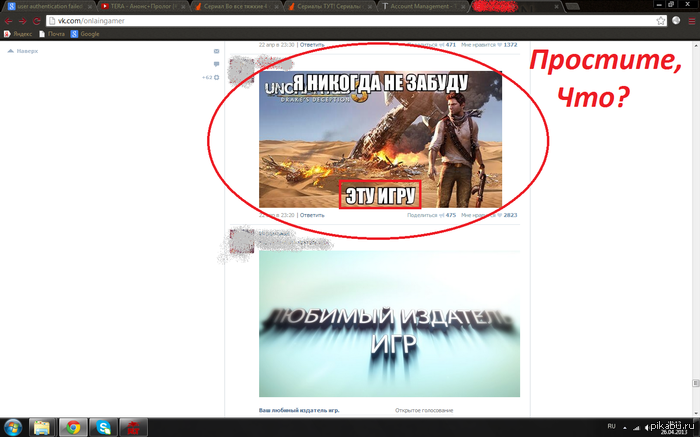Open the Chrome menu icon
The width and height of the screenshot is (700, 437).
click(690, 20)
